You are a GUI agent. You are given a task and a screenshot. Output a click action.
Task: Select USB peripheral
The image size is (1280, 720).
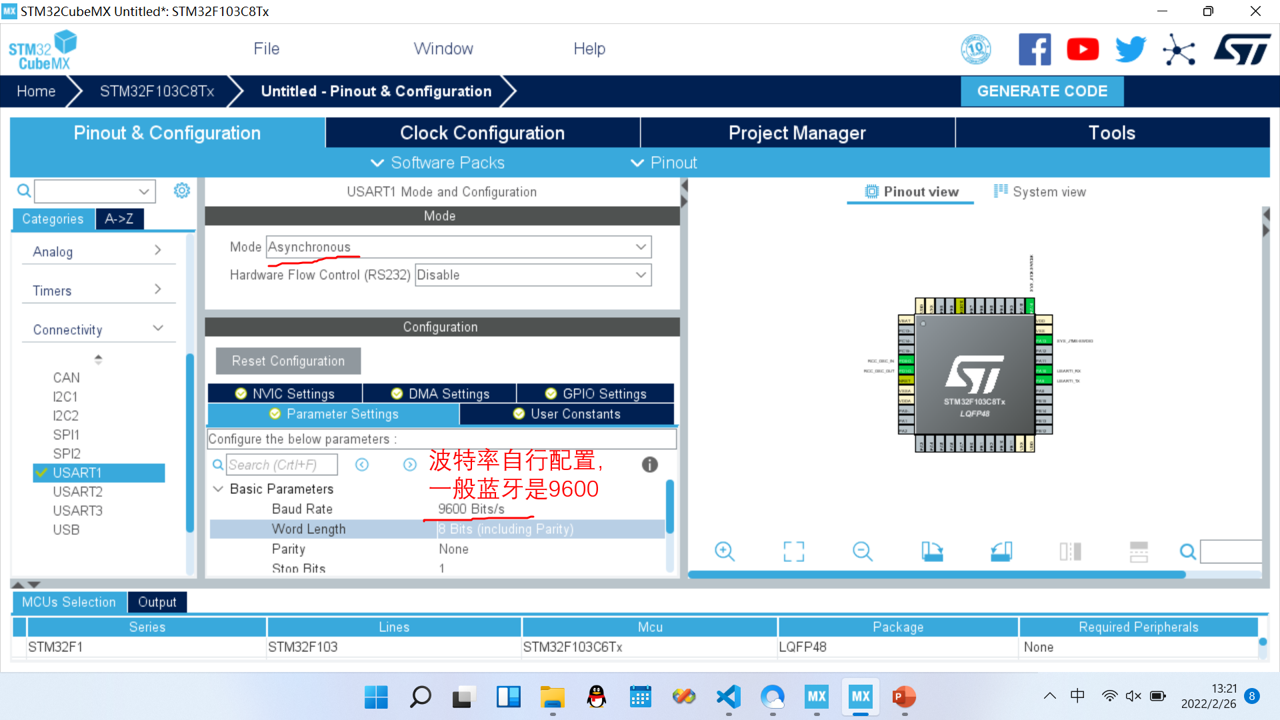[x=66, y=529]
